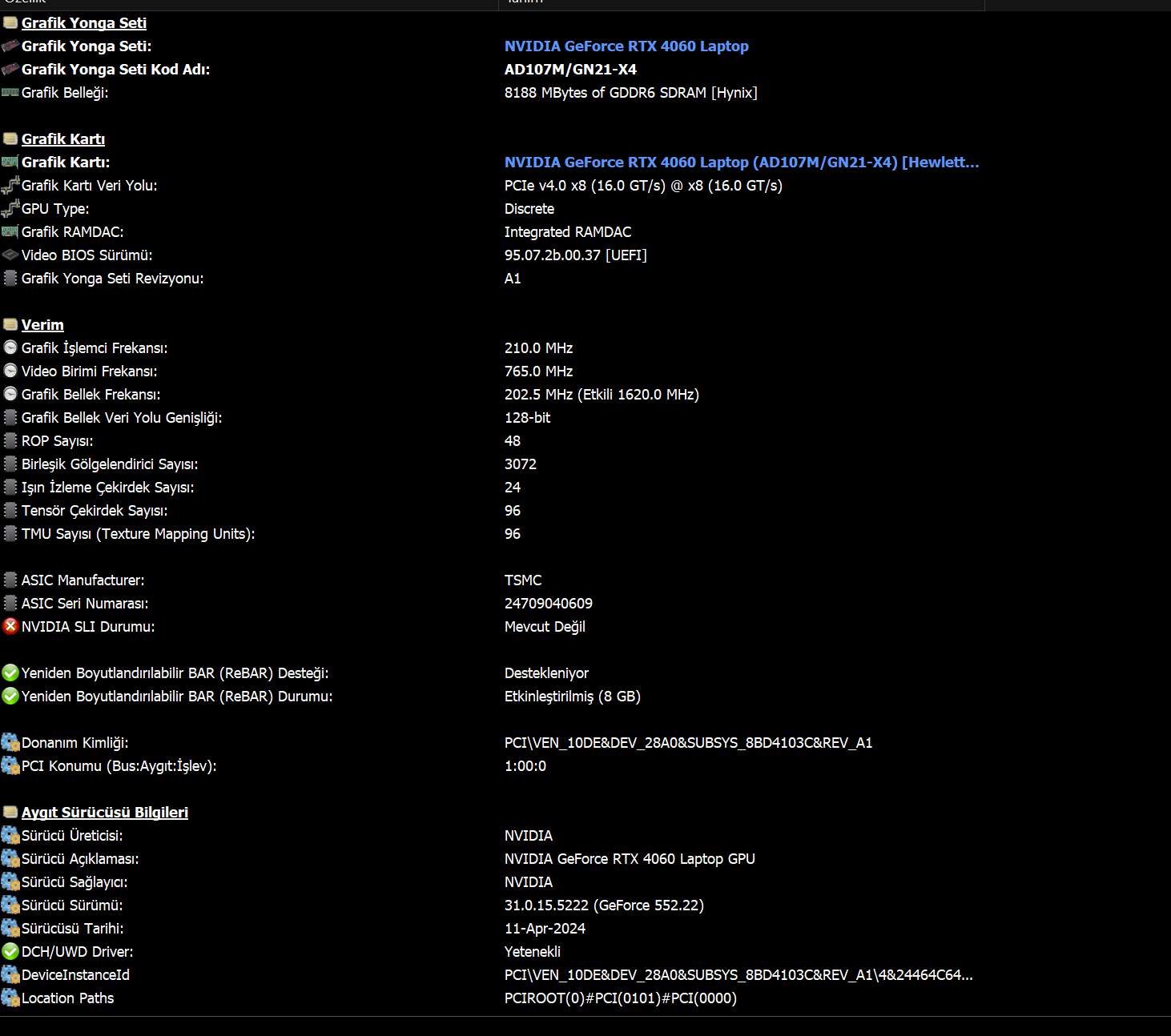
Task: Select the Destekleniyor ReBAR support value
Action: 546,673
